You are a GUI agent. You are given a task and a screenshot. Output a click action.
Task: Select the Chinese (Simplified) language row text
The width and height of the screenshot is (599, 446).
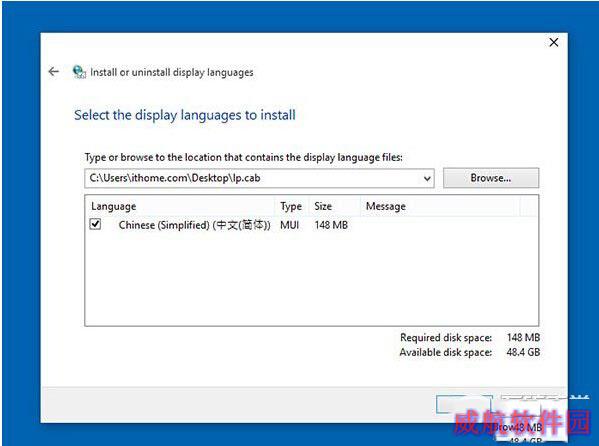pos(194,225)
